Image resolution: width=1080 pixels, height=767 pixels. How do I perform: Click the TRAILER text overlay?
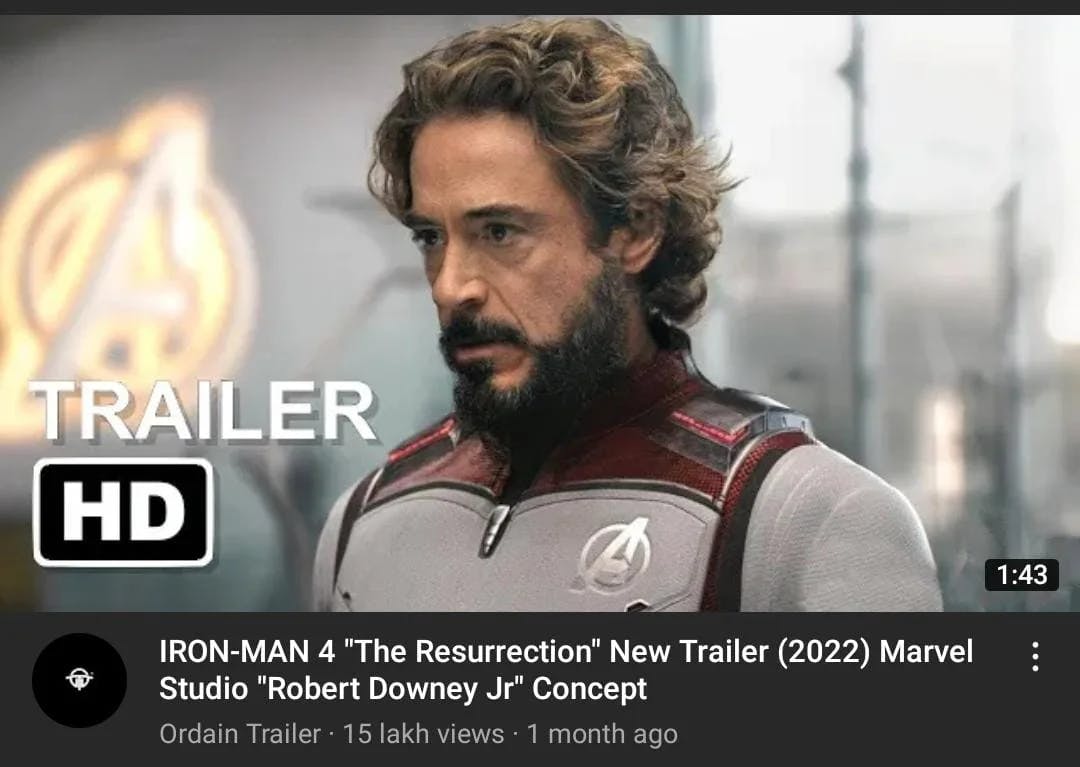pyautogui.click(x=202, y=411)
